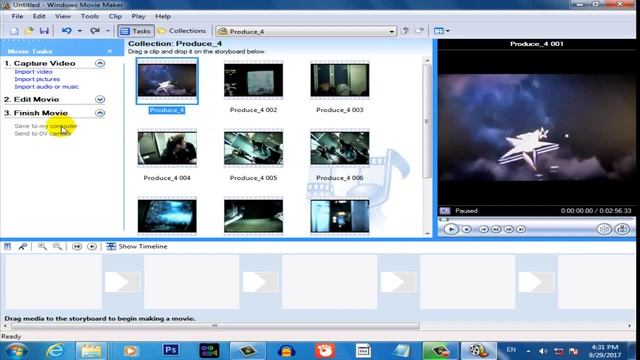Open the Produce_4 collection combo box
The height and width of the screenshot is (360, 640).
click(306, 31)
